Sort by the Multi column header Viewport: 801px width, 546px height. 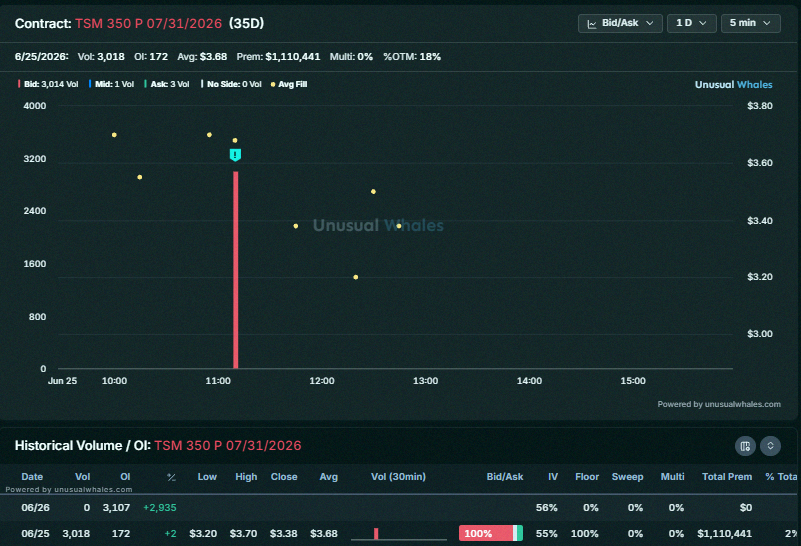[x=672, y=477]
